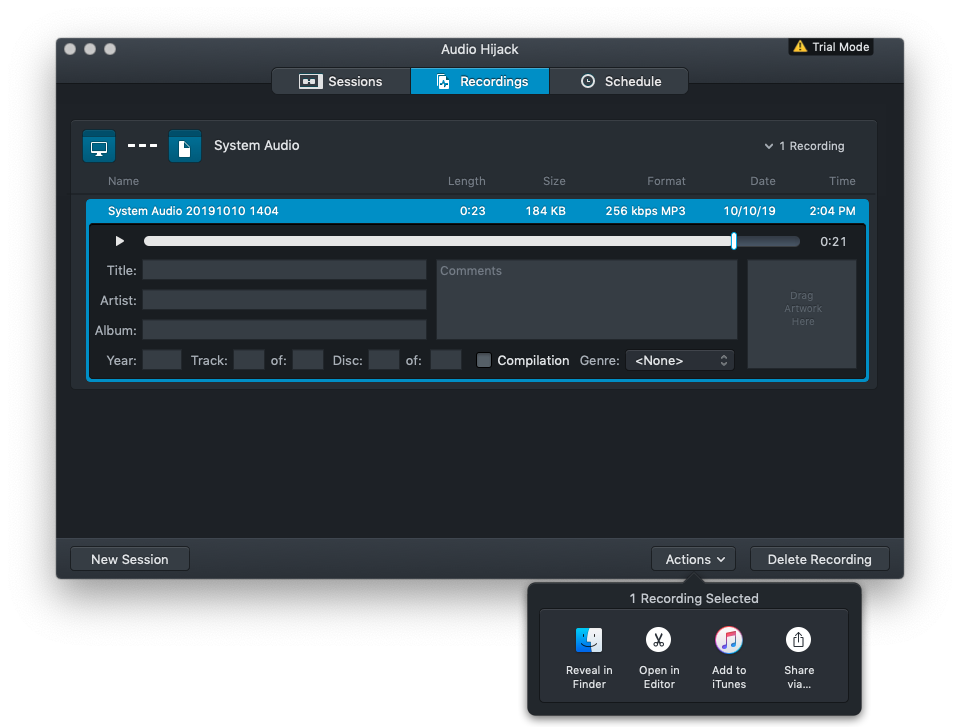Click the 1 Recording Selected popover heading
The image size is (960, 727).
pos(694,598)
